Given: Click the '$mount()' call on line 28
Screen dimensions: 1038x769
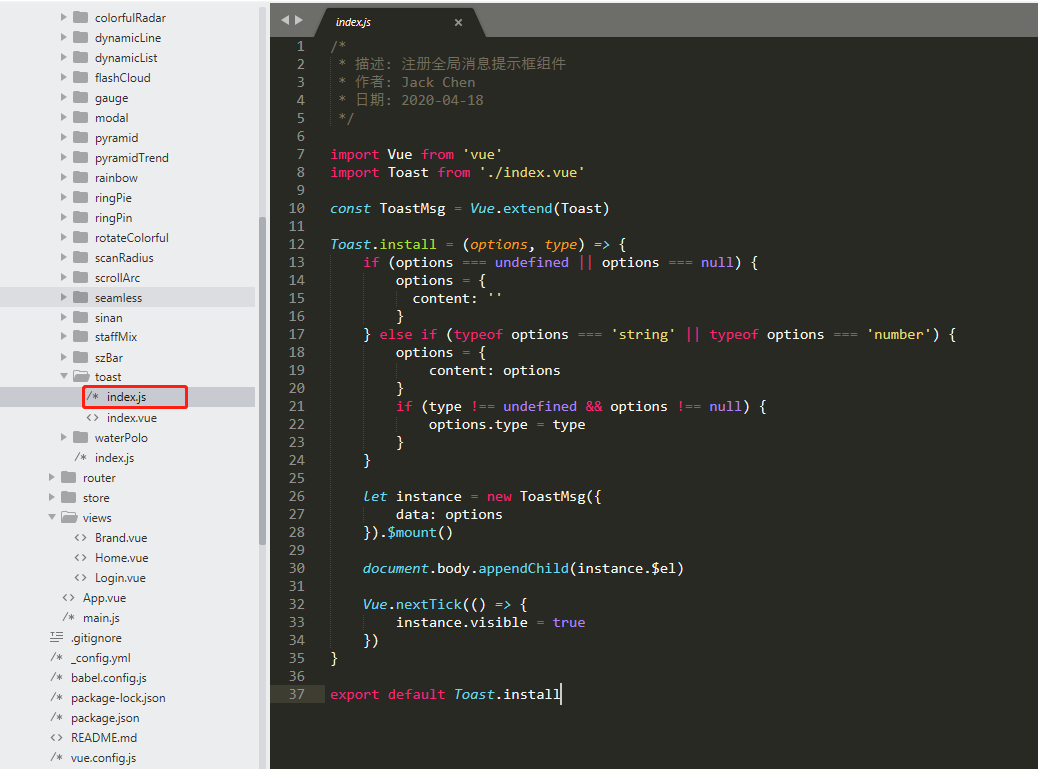Looking at the screenshot, I should pyautogui.click(x=420, y=533).
